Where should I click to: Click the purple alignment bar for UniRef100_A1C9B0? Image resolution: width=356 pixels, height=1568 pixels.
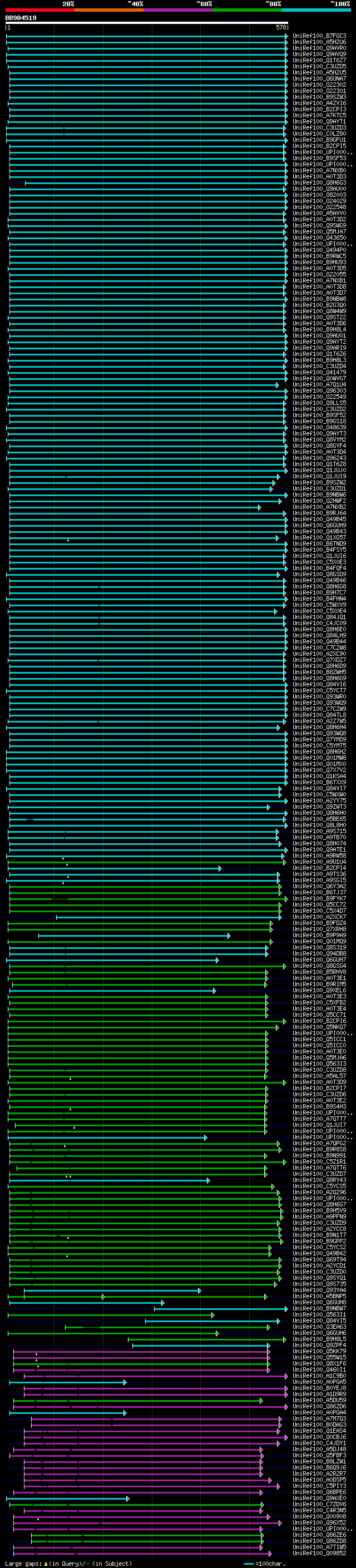pyautogui.click(x=156, y=1376)
